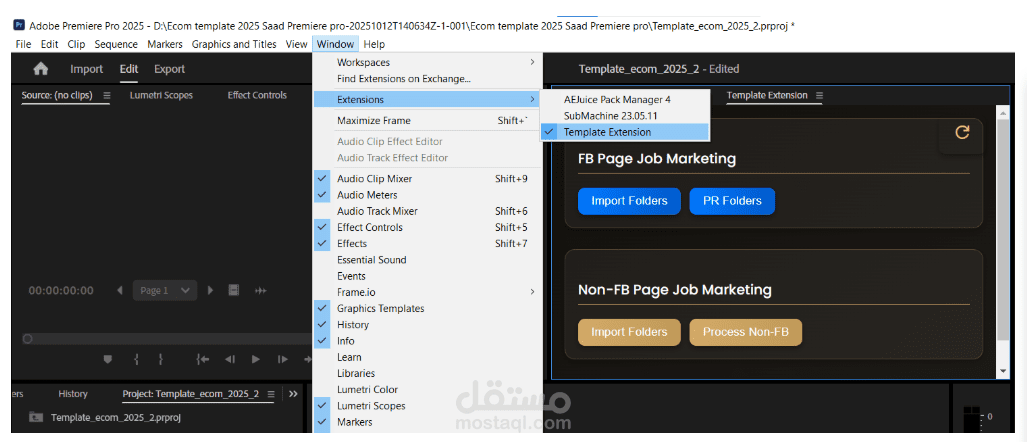The height and width of the screenshot is (442, 1027).
Task: Click Import Folders under FB Page Job Marketing
Action: click(x=629, y=201)
